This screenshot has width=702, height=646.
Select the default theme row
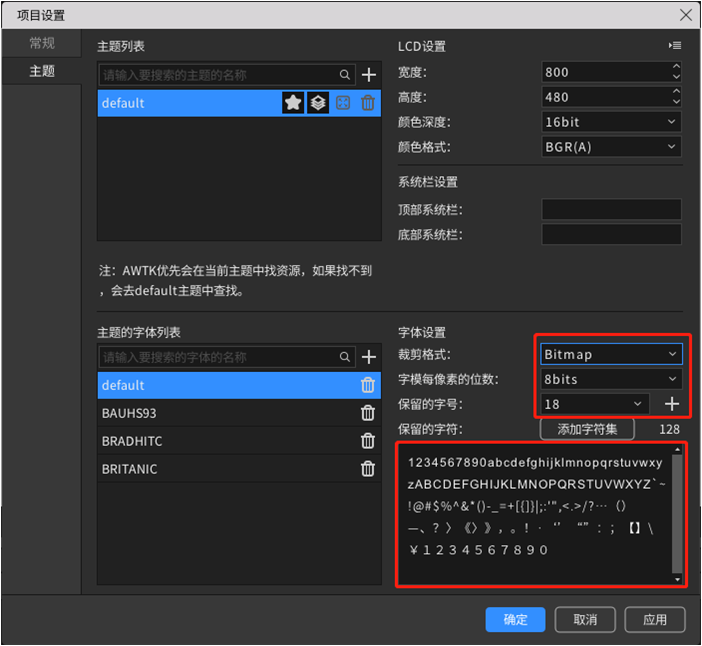pyautogui.click(x=239, y=103)
